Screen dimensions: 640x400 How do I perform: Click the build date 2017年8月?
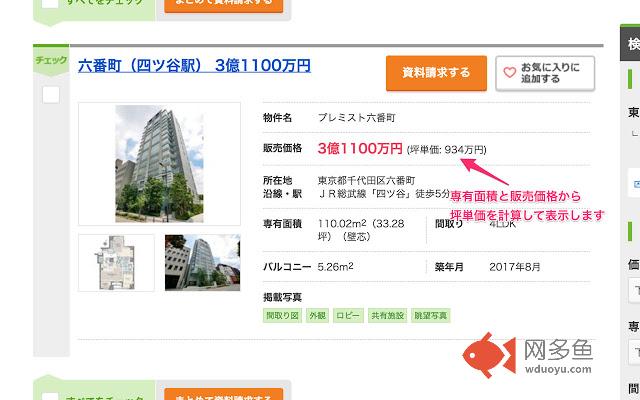[515, 267]
